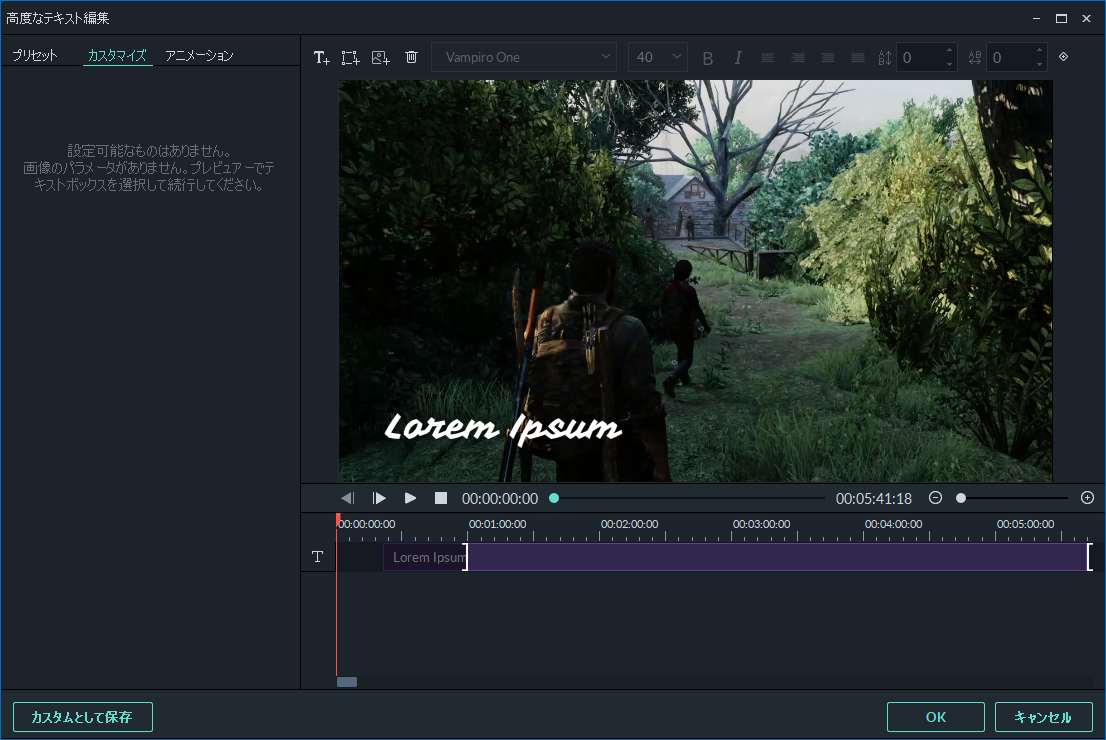The width and height of the screenshot is (1106, 740).
Task: Add a new text box
Action: (x=321, y=58)
